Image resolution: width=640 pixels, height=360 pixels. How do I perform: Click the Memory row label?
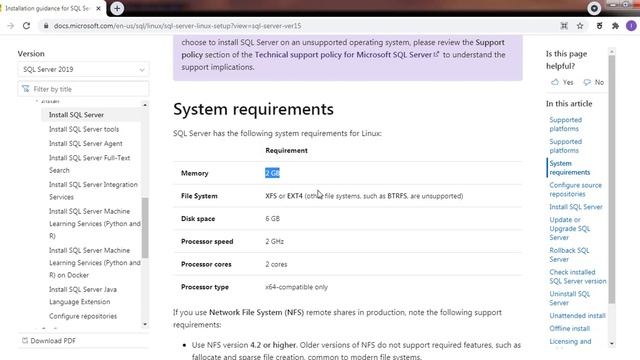click(194, 173)
